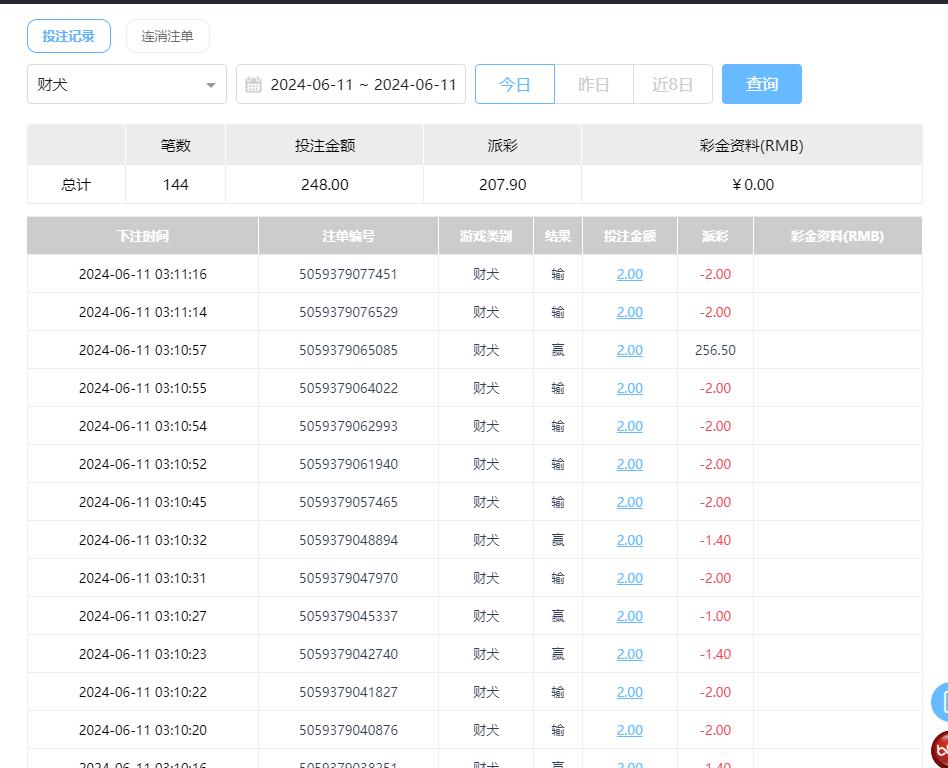Screen dimensions: 948x768
Task: Open the 财犬 game type dropdown
Action: 126,85
